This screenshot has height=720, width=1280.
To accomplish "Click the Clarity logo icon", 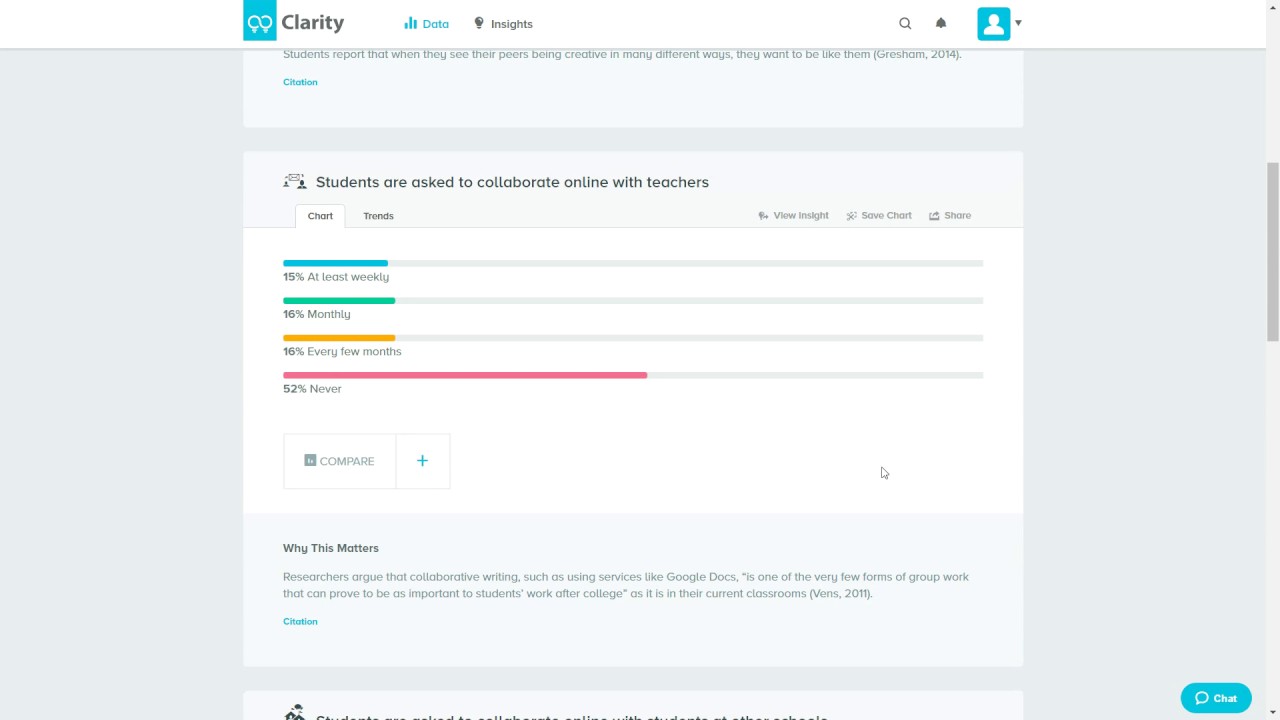I will (260, 21).
